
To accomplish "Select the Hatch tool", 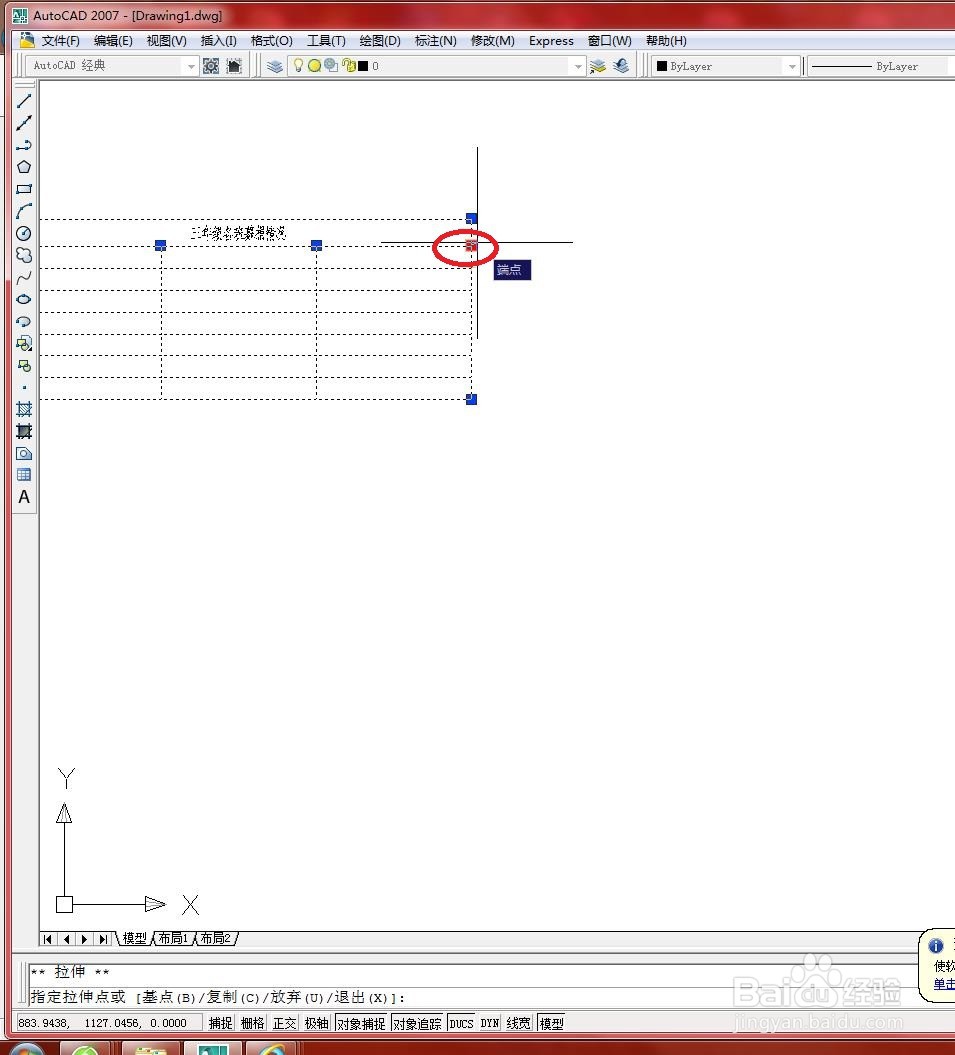I will [24, 409].
